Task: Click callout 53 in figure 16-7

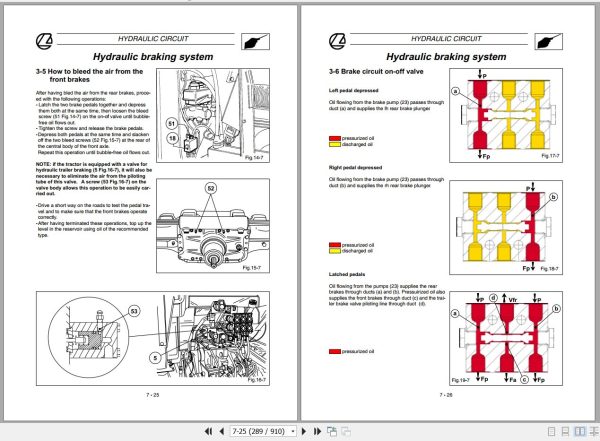Action: [x=134, y=311]
